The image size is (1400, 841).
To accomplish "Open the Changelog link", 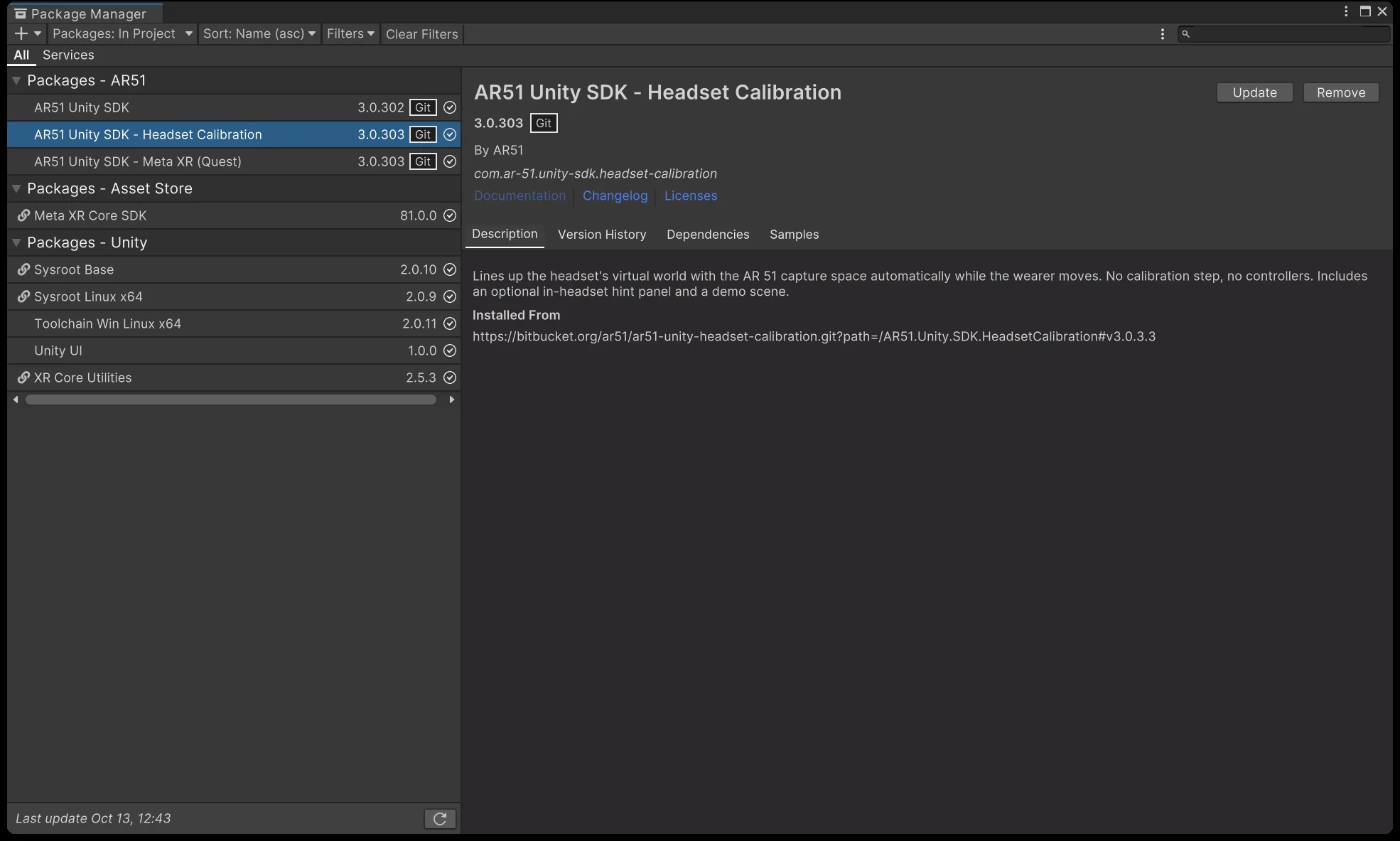I will [615, 195].
